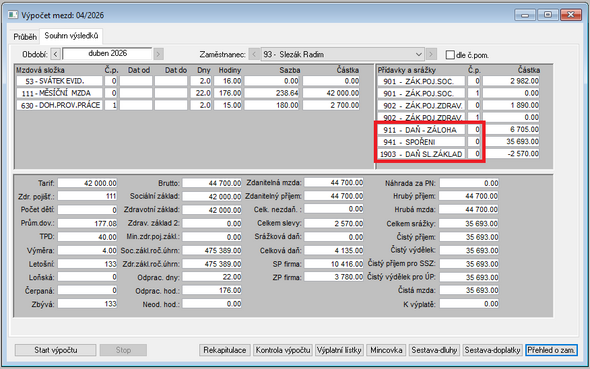Go to next employee arrow
Viewport: 590px width, 369px height.
[x=431, y=54]
